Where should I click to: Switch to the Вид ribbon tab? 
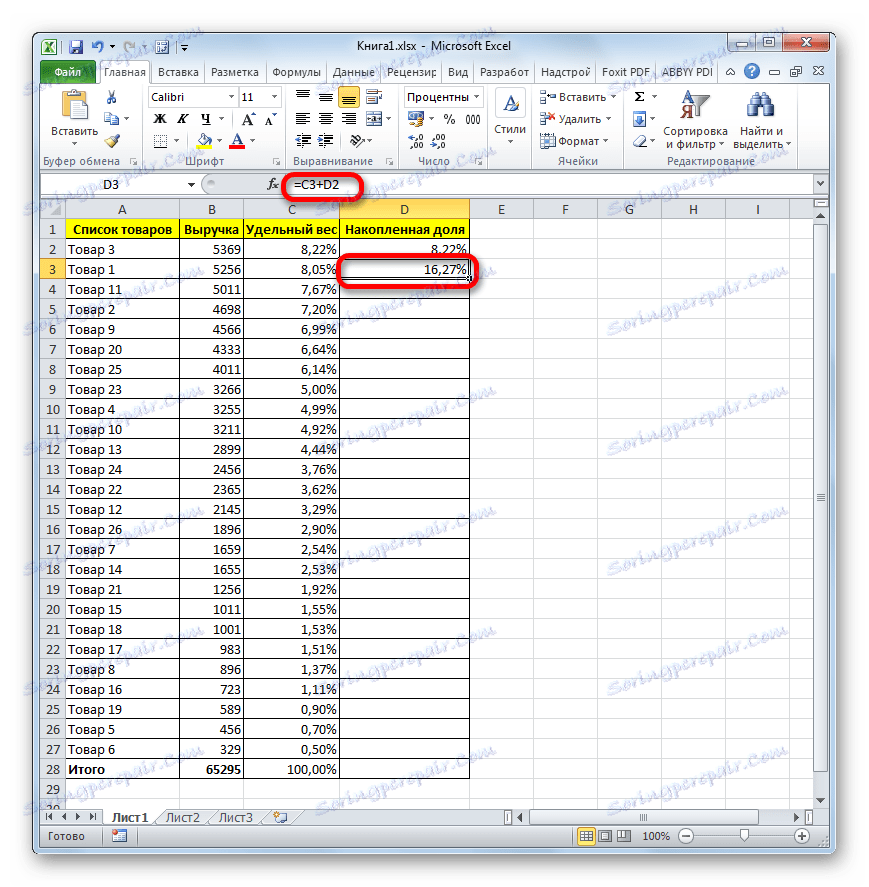(x=458, y=72)
